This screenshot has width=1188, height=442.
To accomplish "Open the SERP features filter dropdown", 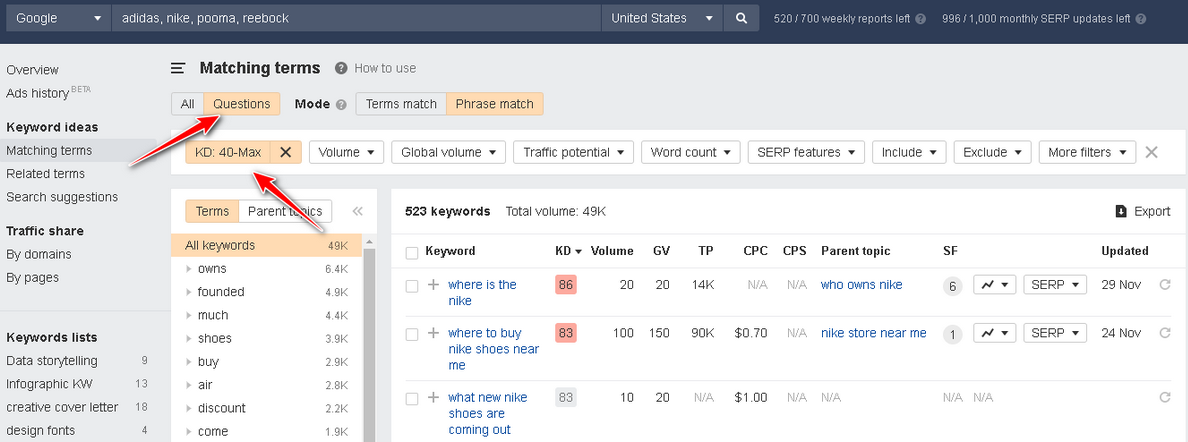I will pos(806,152).
